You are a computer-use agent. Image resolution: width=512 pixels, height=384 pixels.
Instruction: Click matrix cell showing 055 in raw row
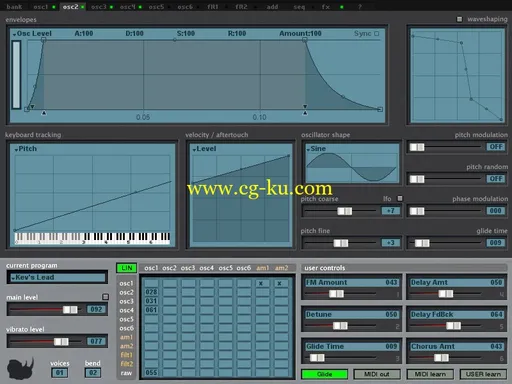151,373
